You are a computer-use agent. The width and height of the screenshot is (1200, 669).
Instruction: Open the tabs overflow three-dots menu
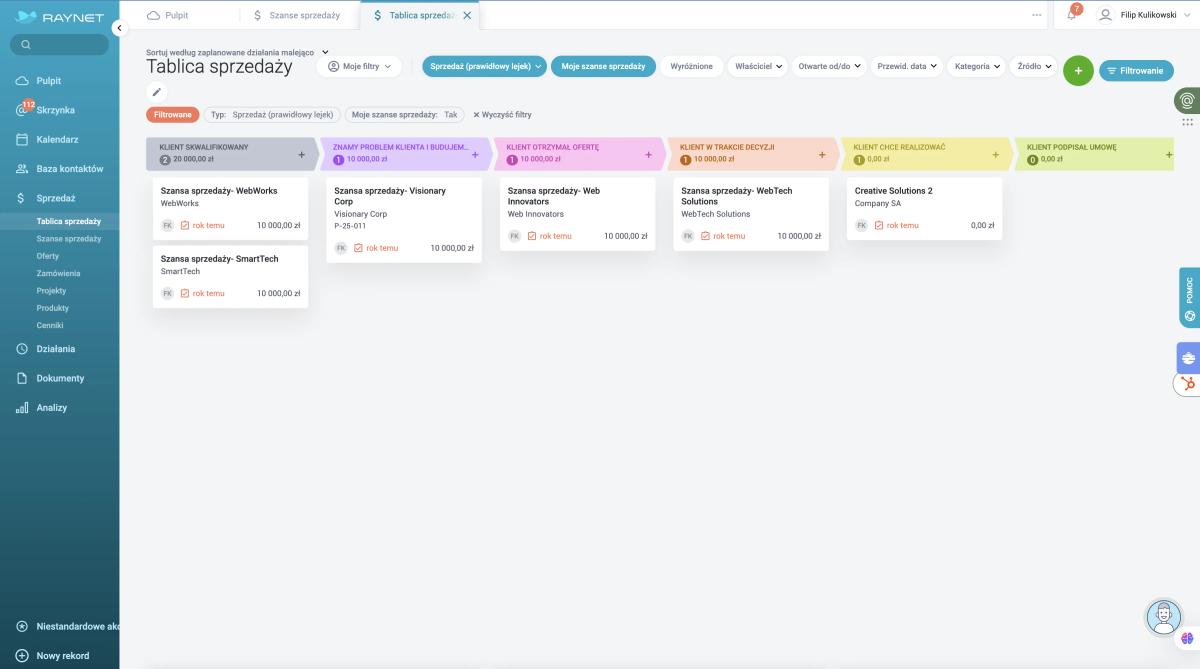click(1037, 15)
